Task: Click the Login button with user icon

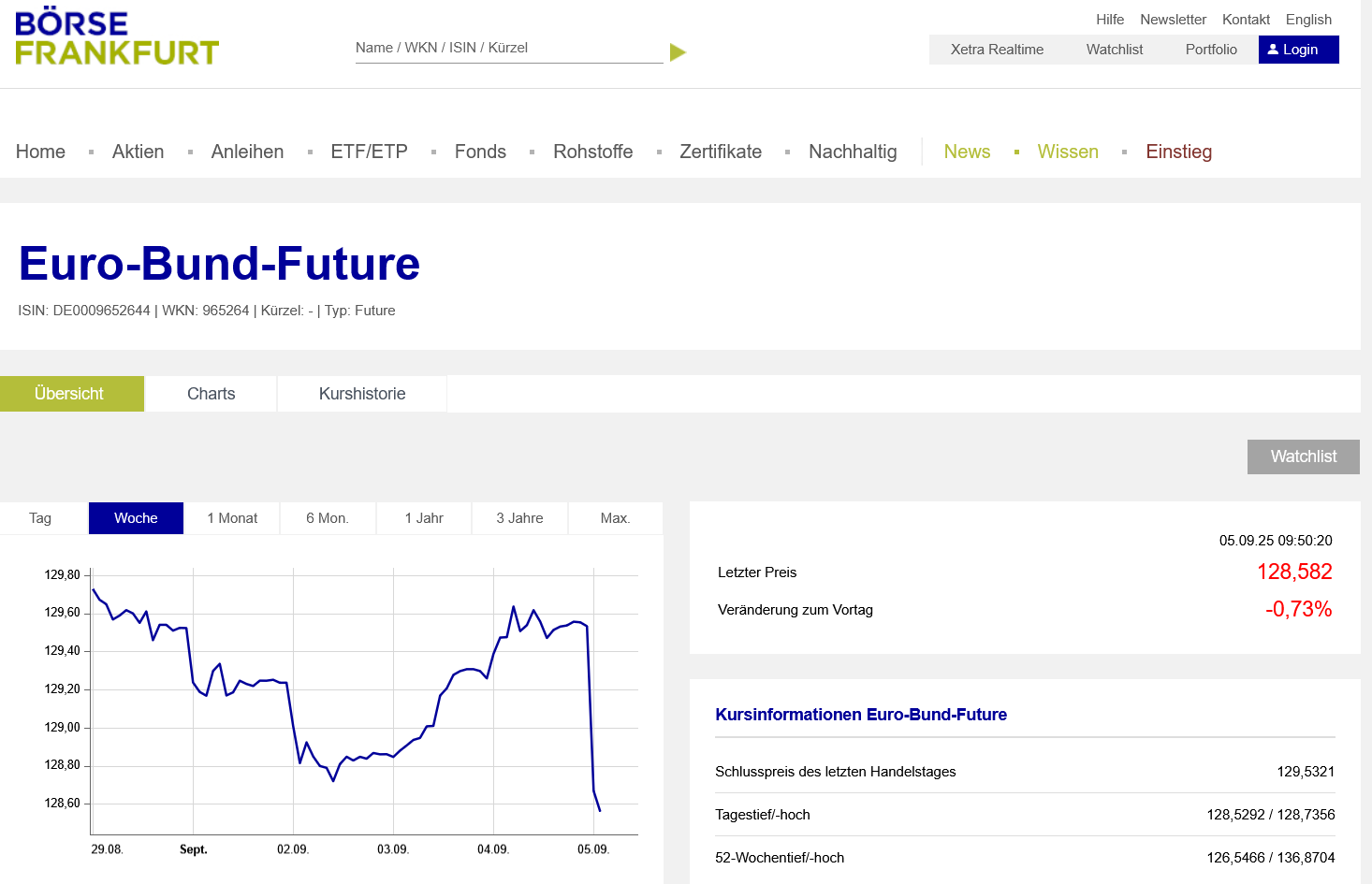Action: tap(1298, 50)
